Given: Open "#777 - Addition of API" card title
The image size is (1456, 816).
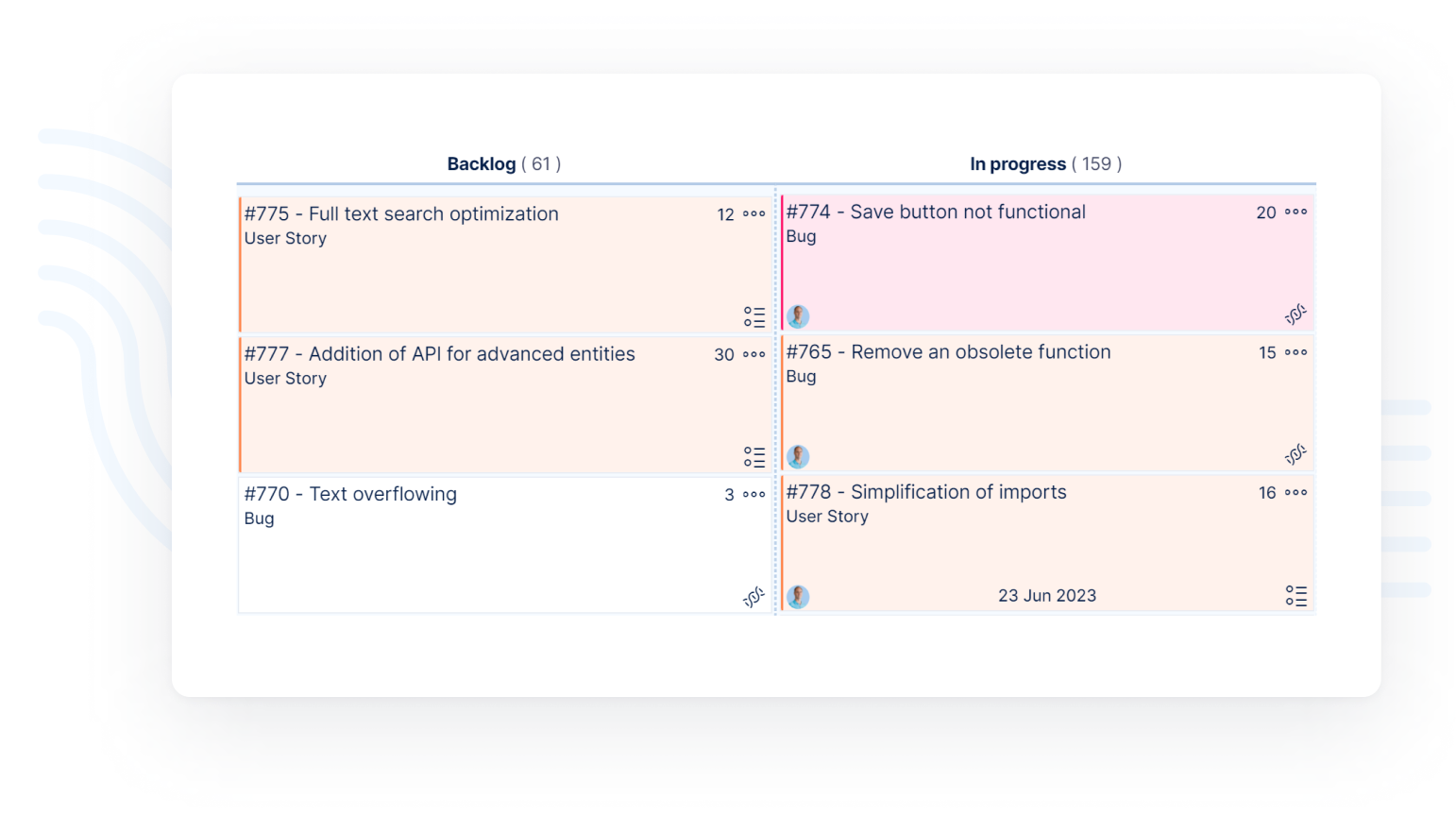Looking at the screenshot, I should (439, 354).
